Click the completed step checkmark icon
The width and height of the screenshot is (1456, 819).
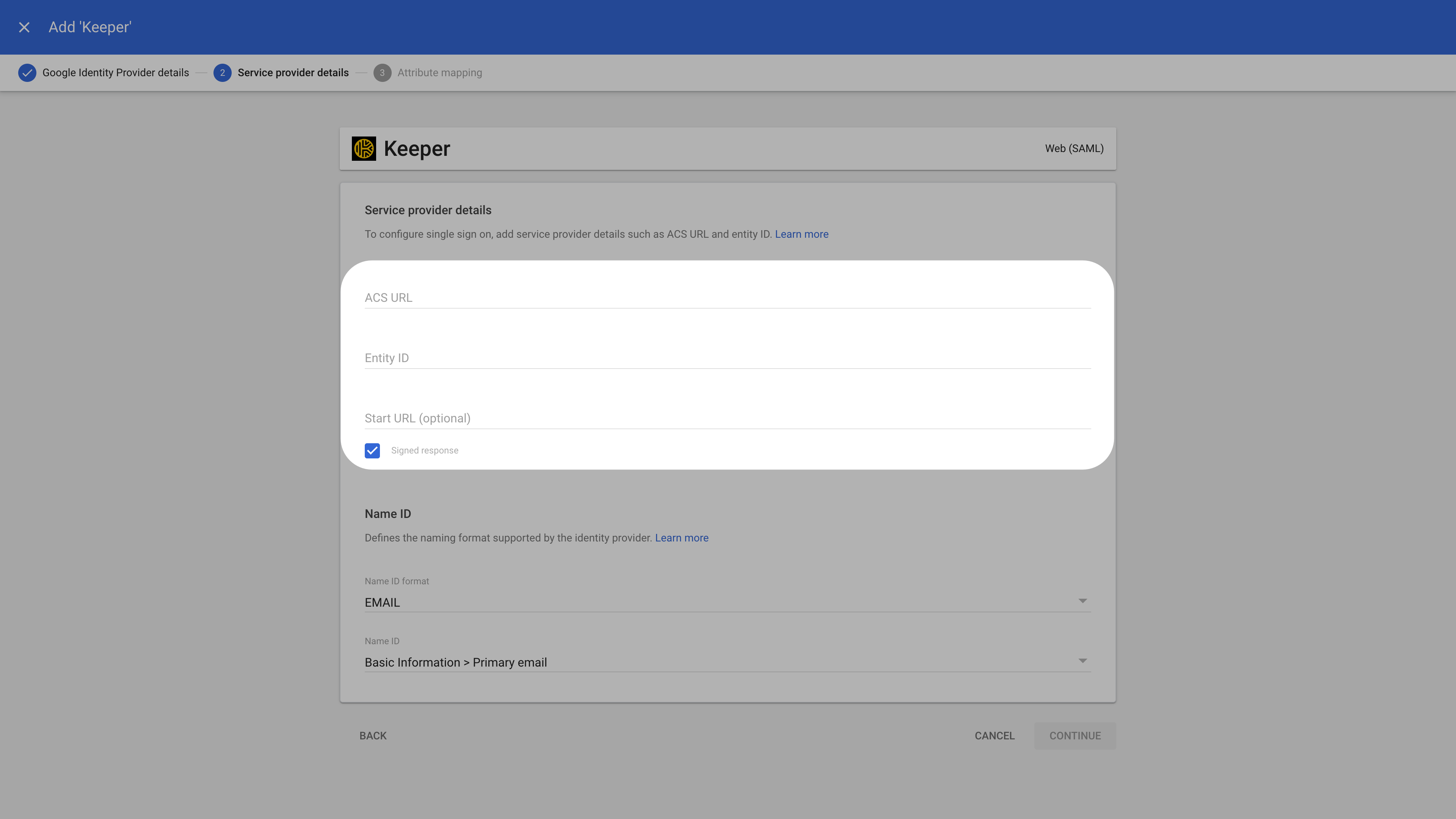click(27, 73)
